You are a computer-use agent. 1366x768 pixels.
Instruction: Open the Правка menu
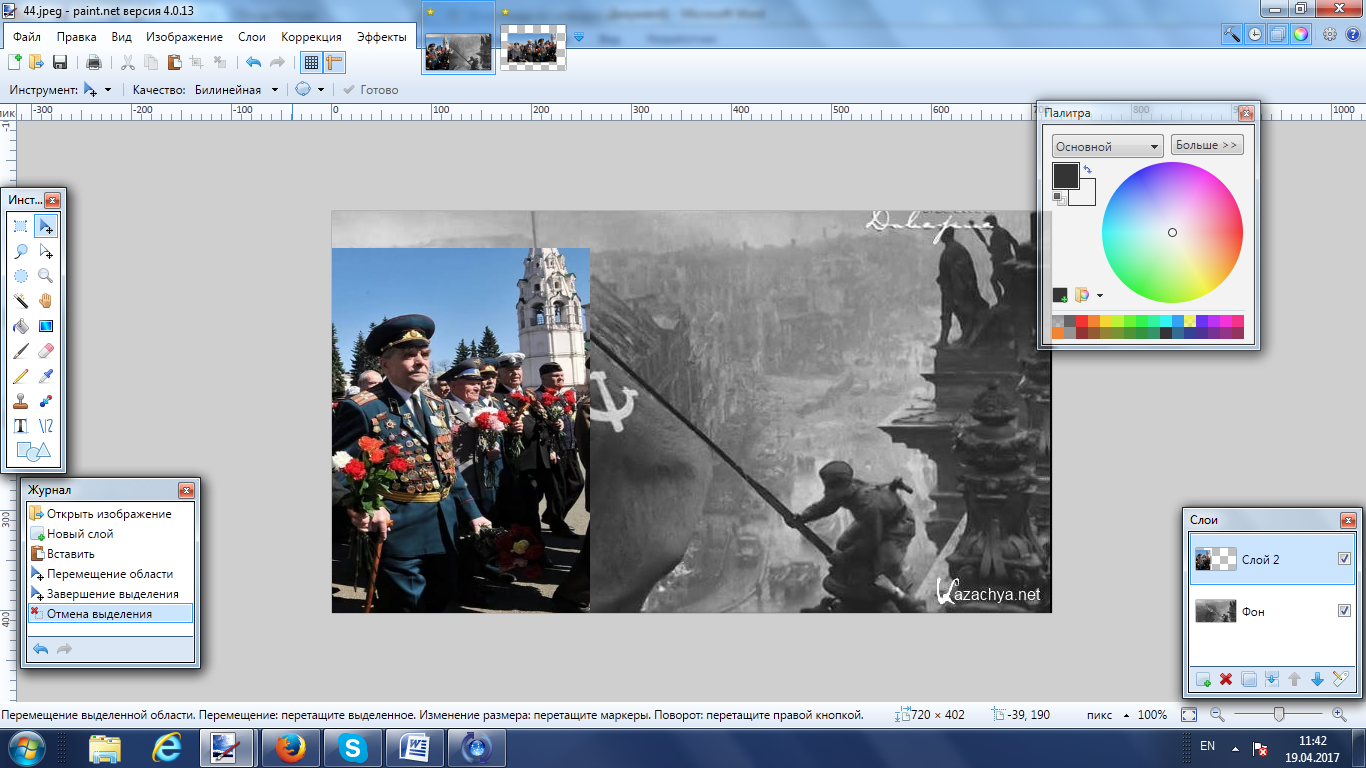point(77,37)
